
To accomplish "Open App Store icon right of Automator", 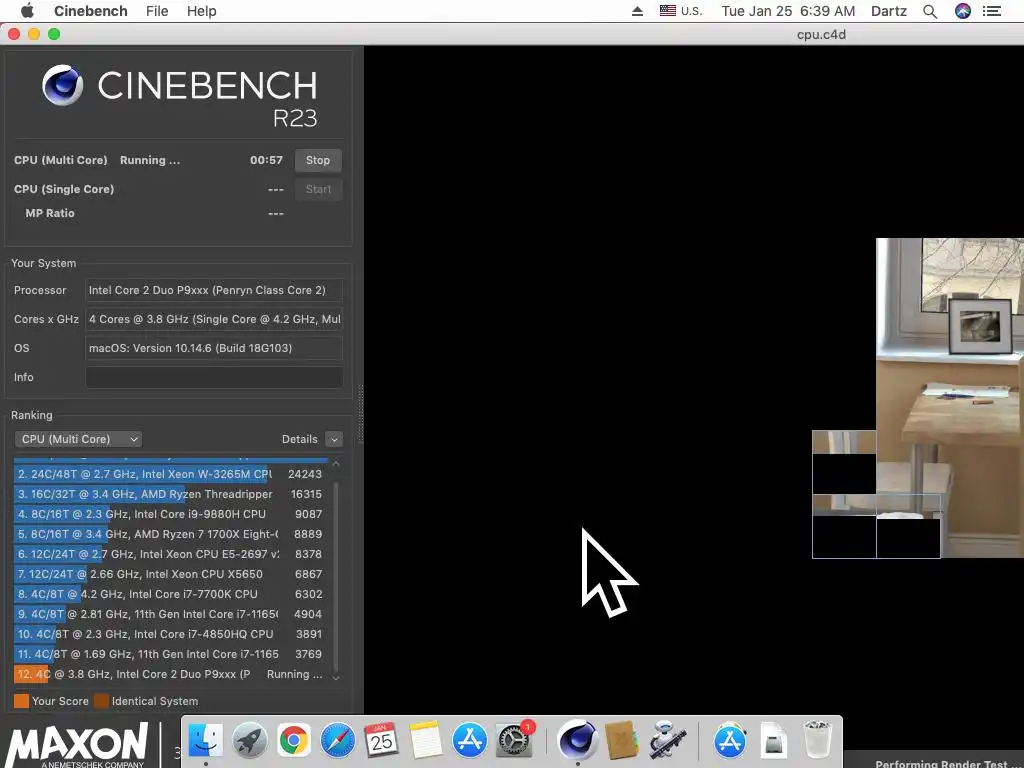I will (x=729, y=741).
